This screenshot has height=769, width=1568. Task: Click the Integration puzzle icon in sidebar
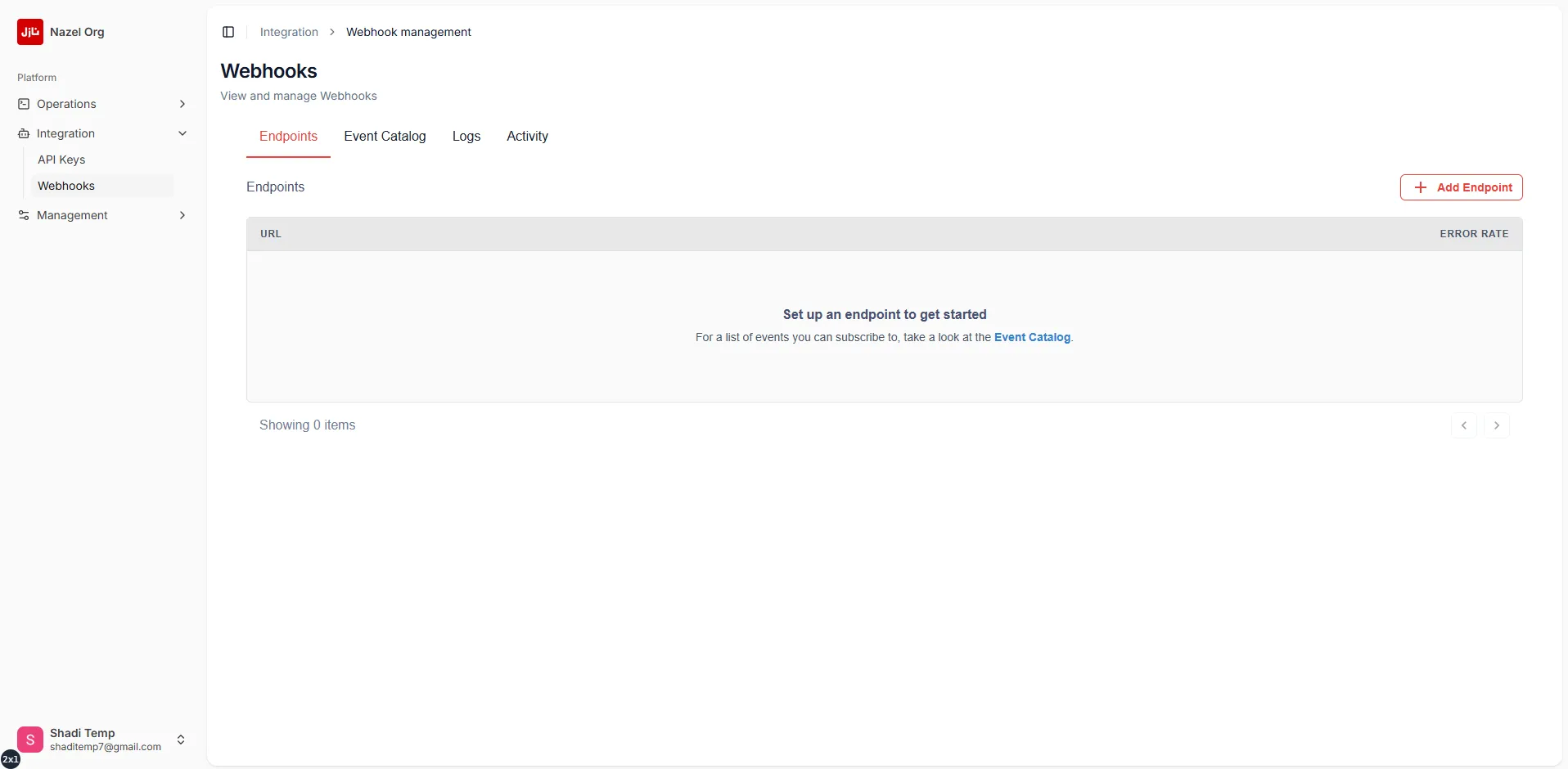(x=23, y=133)
